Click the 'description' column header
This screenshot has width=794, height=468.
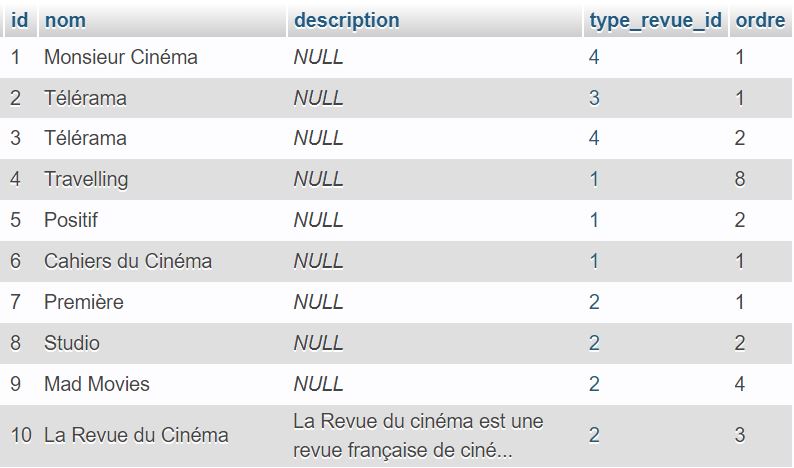pyautogui.click(x=346, y=20)
